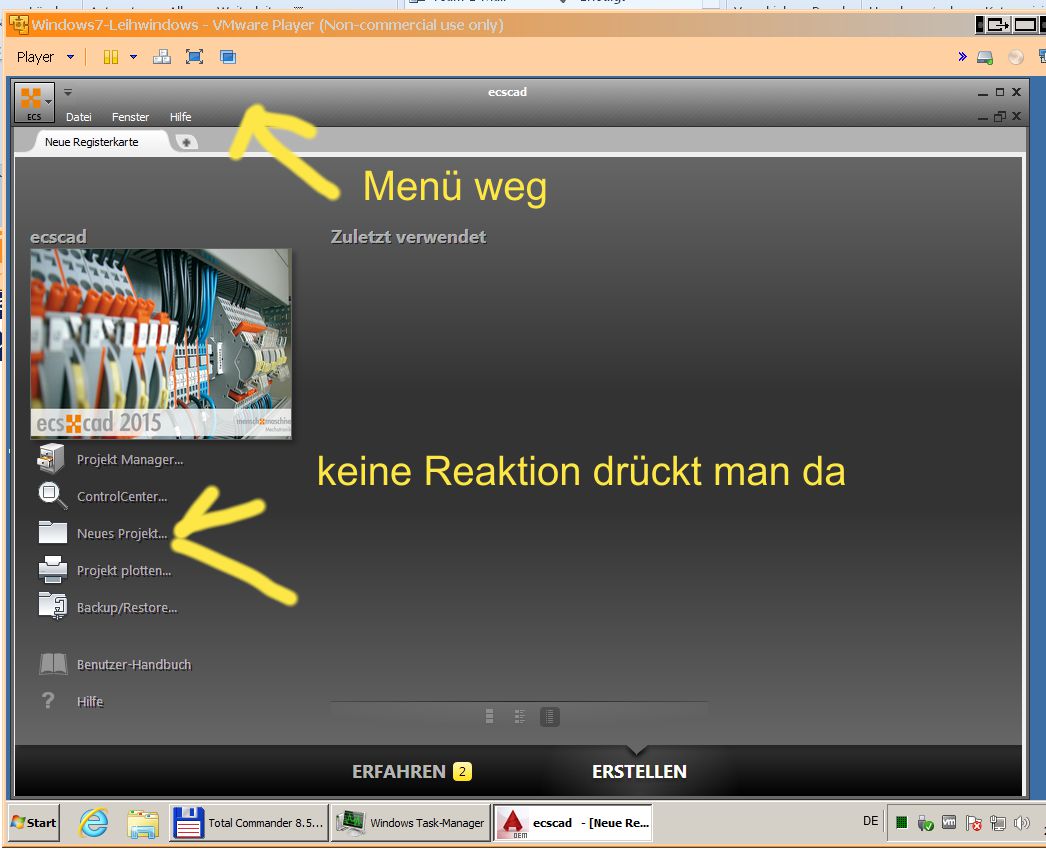Click VMware Tools tray icon
The width and height of the screenshot is (1046, 855).
[x=949, y=822]
